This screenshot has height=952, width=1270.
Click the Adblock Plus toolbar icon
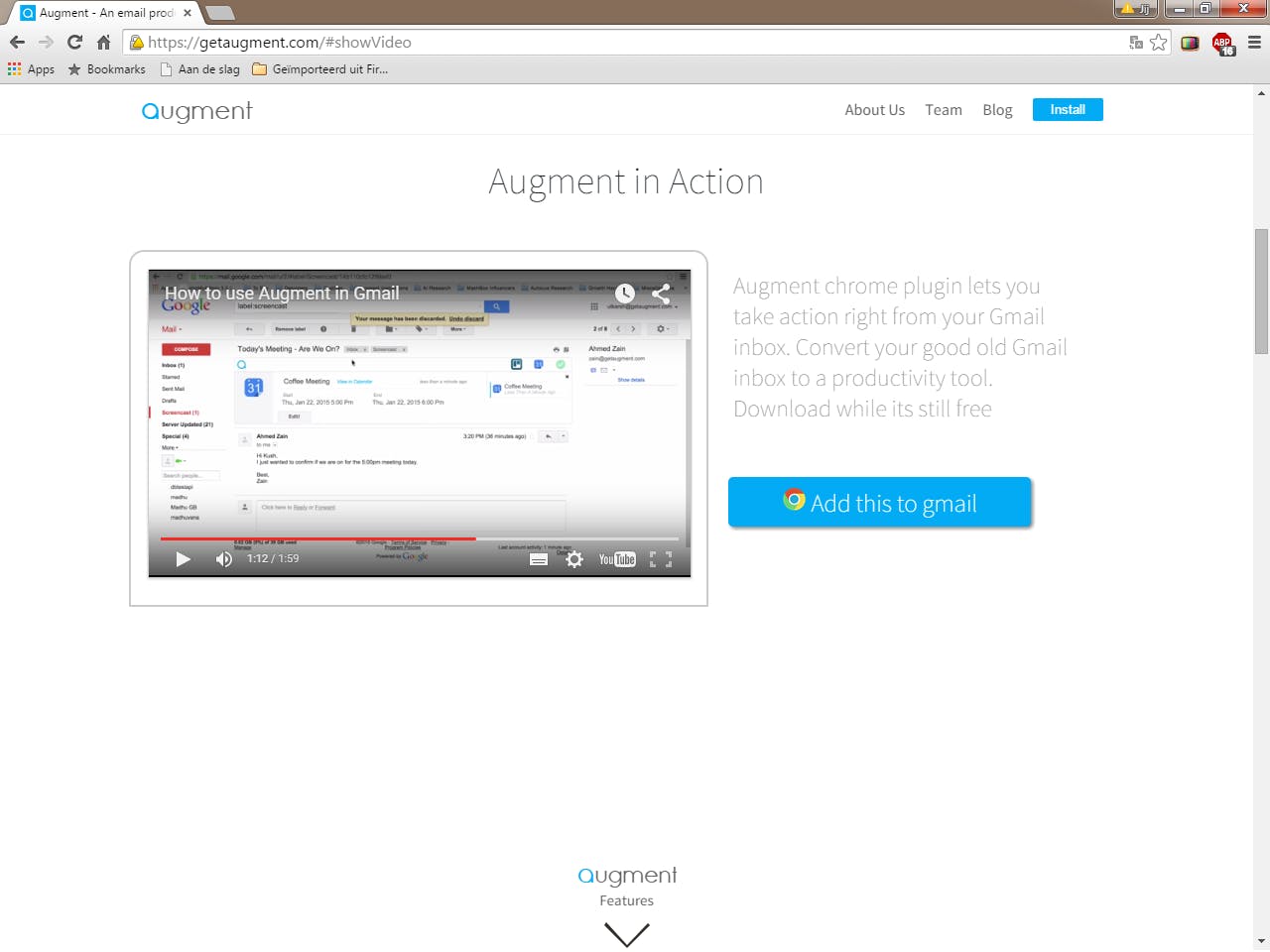(1222, 43)
